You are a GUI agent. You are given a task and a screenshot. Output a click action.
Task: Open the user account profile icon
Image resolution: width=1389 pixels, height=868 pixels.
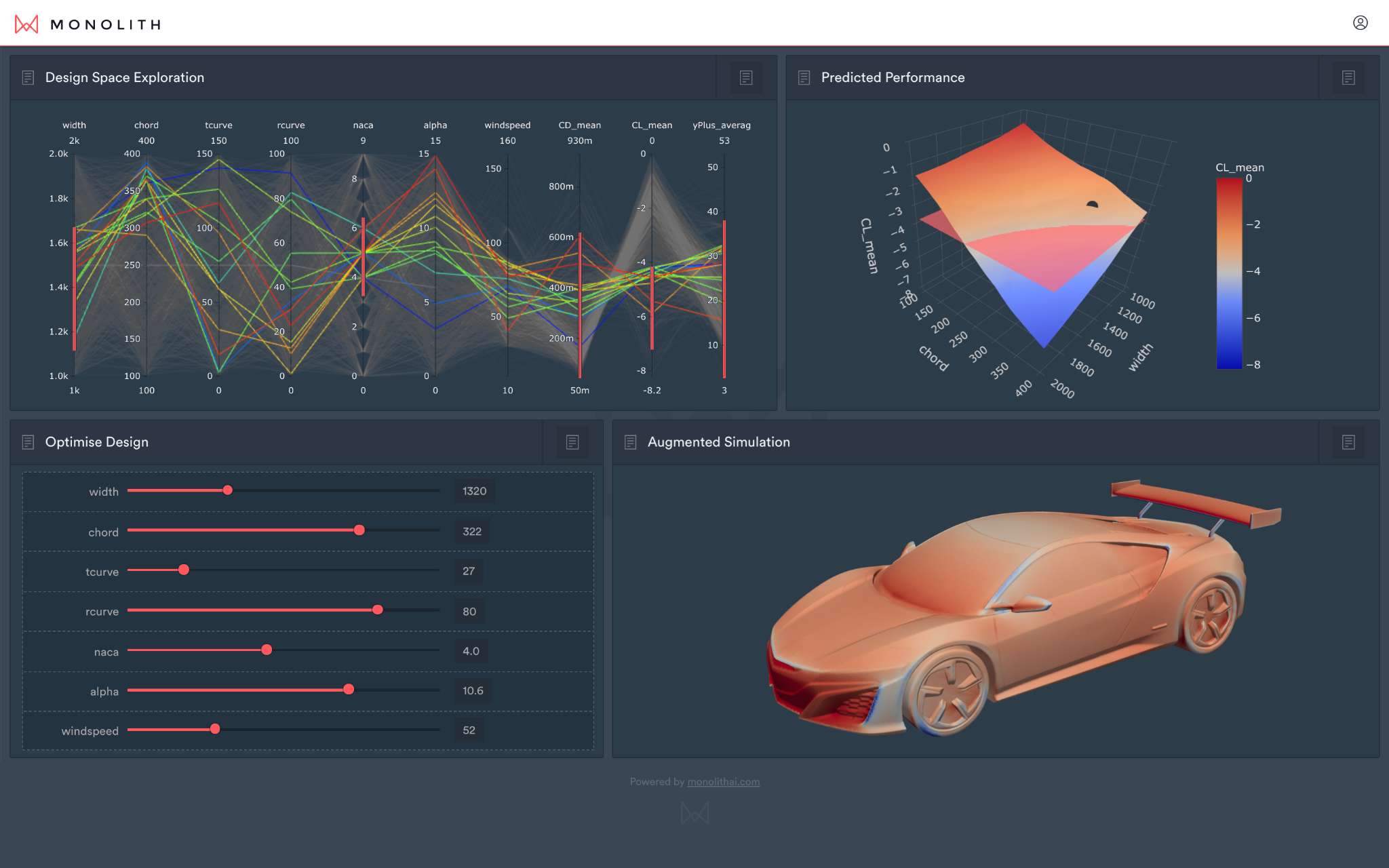(x=1360, y=23)
